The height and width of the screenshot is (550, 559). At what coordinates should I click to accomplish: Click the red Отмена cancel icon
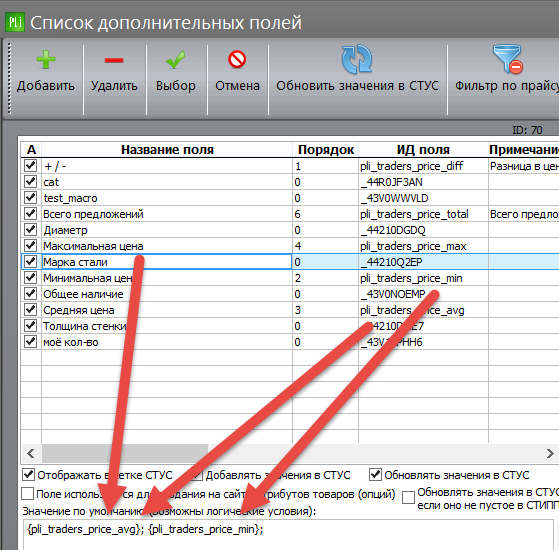pos(237,59)
